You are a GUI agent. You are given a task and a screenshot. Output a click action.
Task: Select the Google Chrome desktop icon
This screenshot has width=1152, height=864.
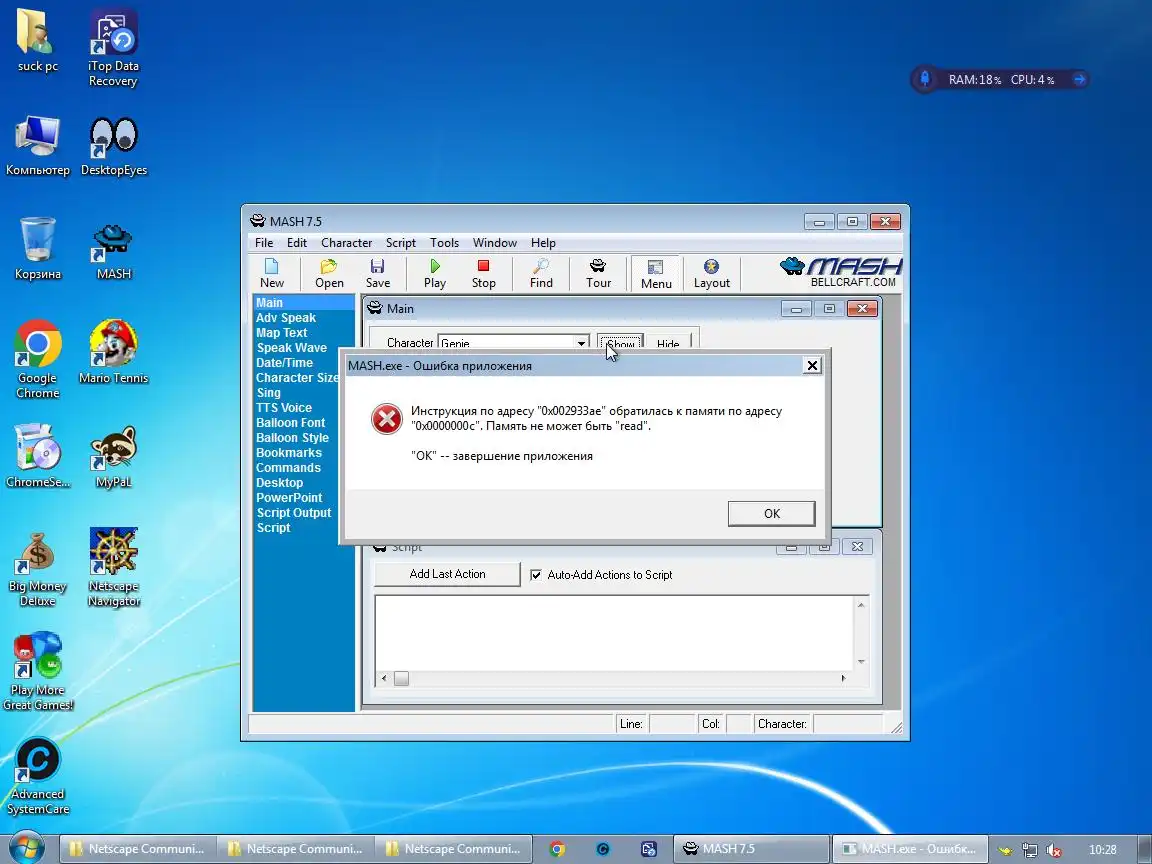tap(37, 359)
